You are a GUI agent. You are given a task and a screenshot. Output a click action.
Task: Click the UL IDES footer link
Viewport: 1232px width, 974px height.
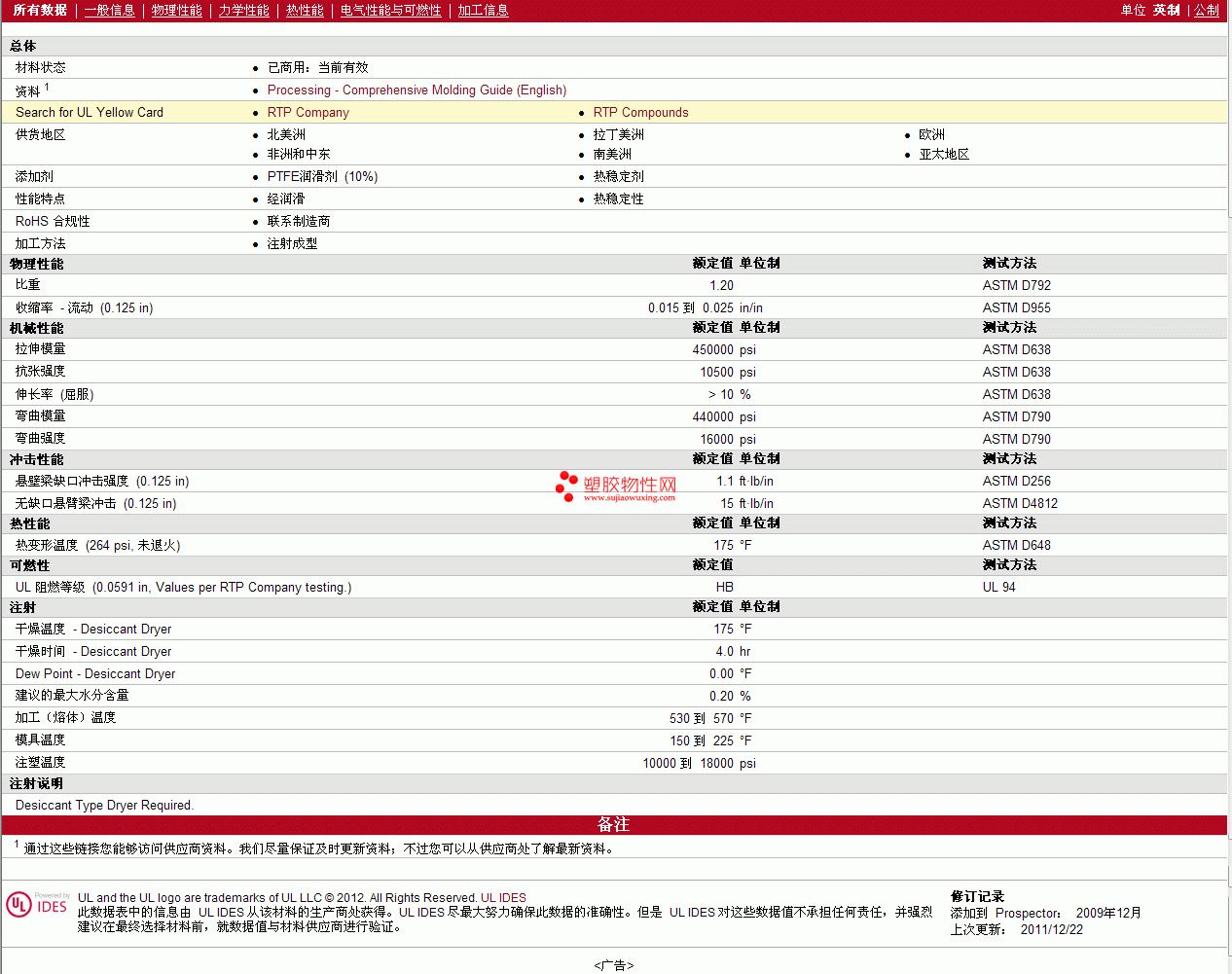[x=503, y=898]
